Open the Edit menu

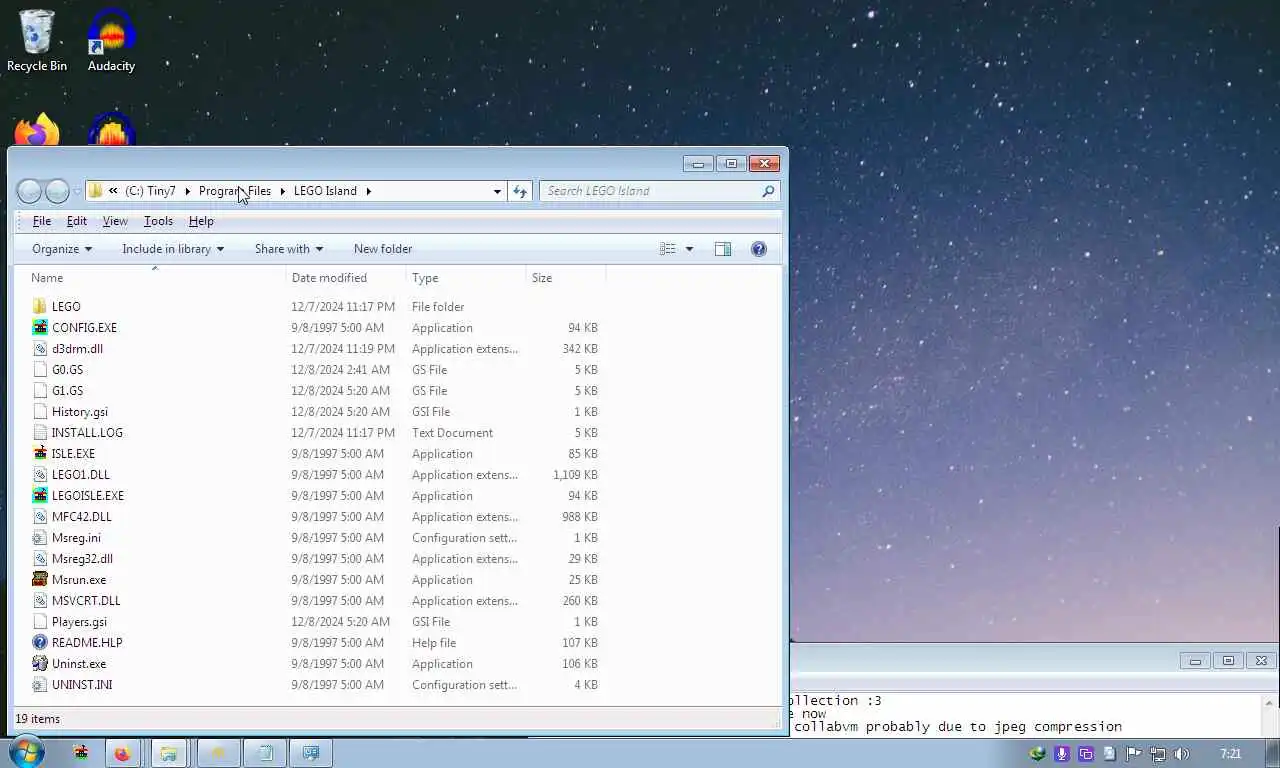tap(77, 221)
